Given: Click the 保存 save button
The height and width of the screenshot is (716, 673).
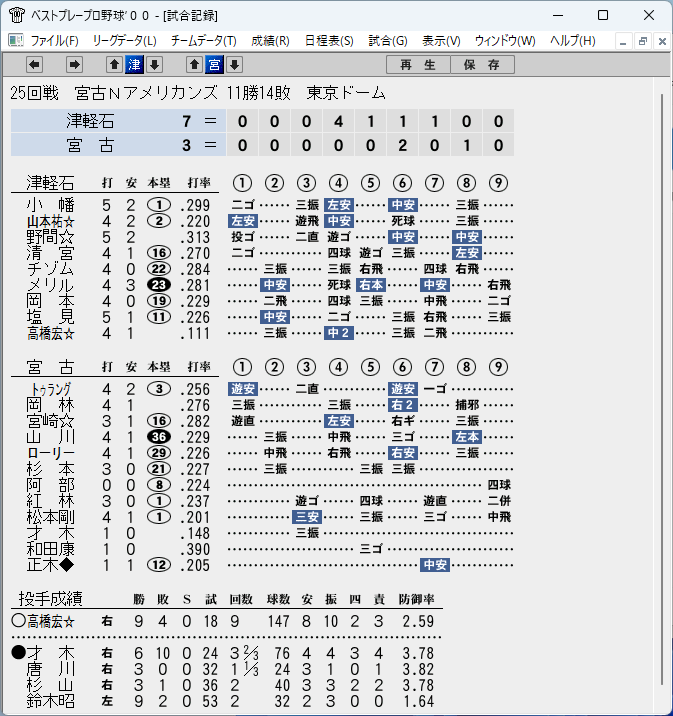Looking at the screenshot, I should [x=482, y=65].
